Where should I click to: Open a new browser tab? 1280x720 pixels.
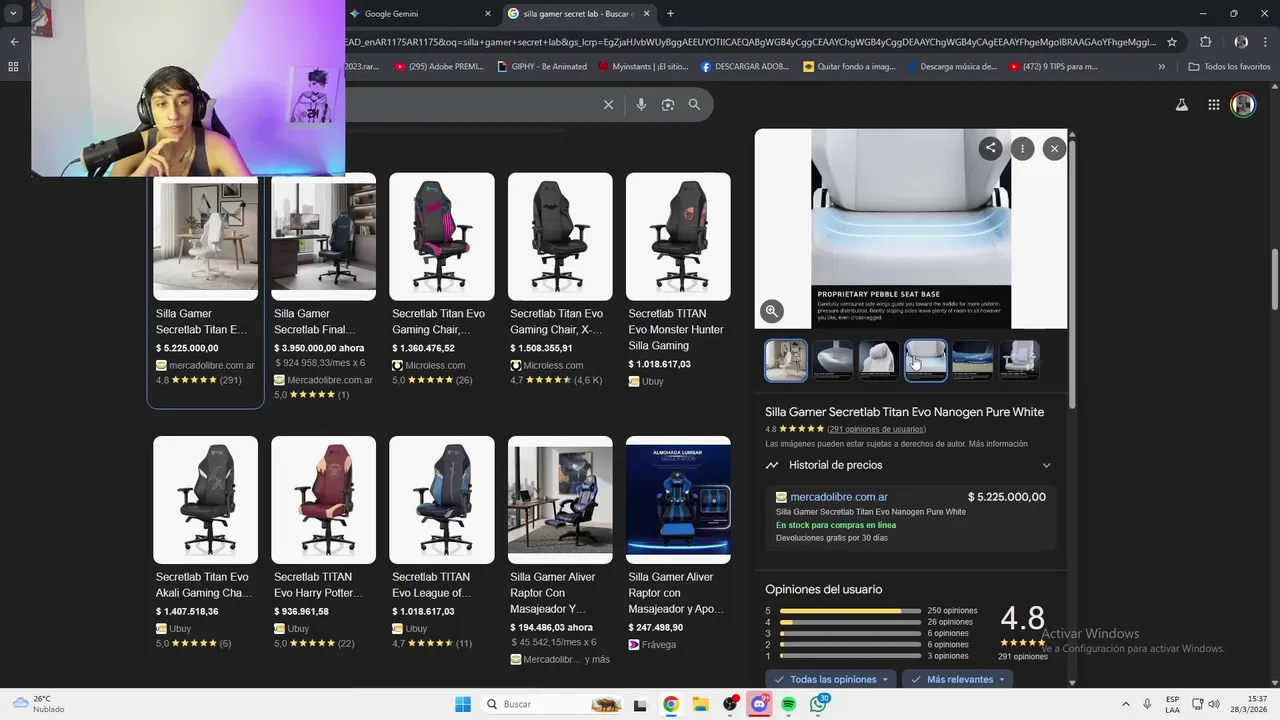tap(670, 14)
